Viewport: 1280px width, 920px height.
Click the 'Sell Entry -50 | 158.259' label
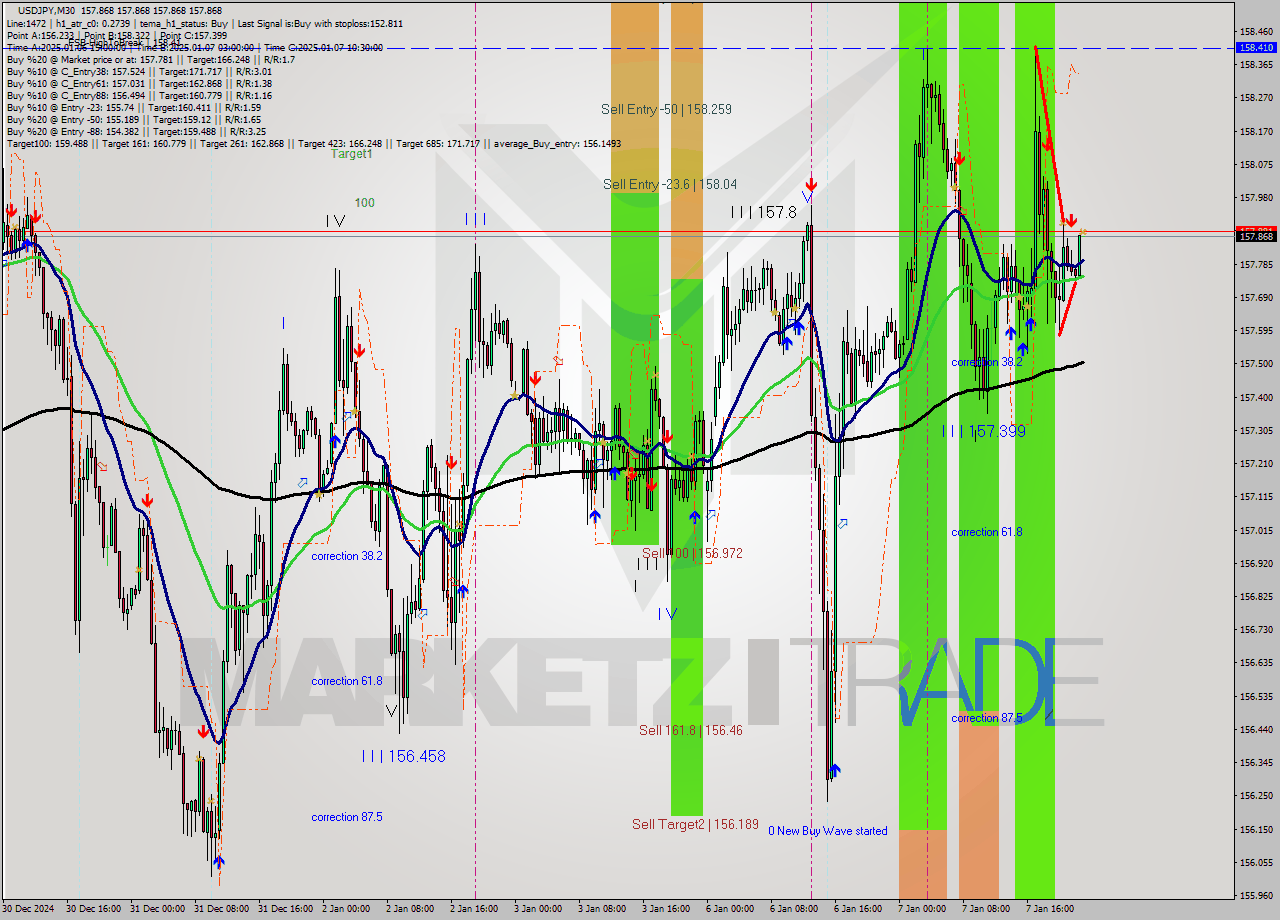[668, 109]
